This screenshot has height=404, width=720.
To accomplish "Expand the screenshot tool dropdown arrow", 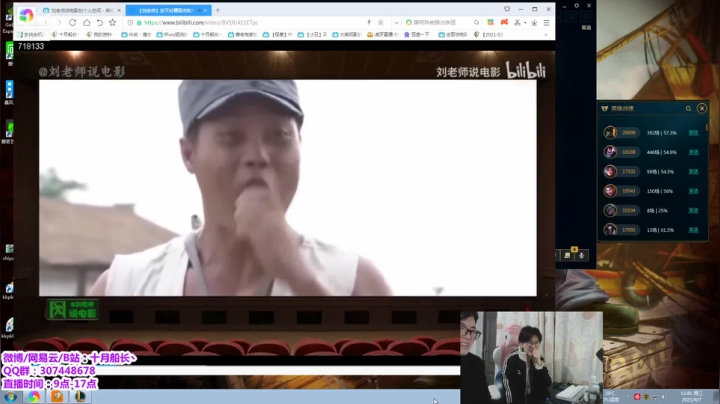I will 525,22.
